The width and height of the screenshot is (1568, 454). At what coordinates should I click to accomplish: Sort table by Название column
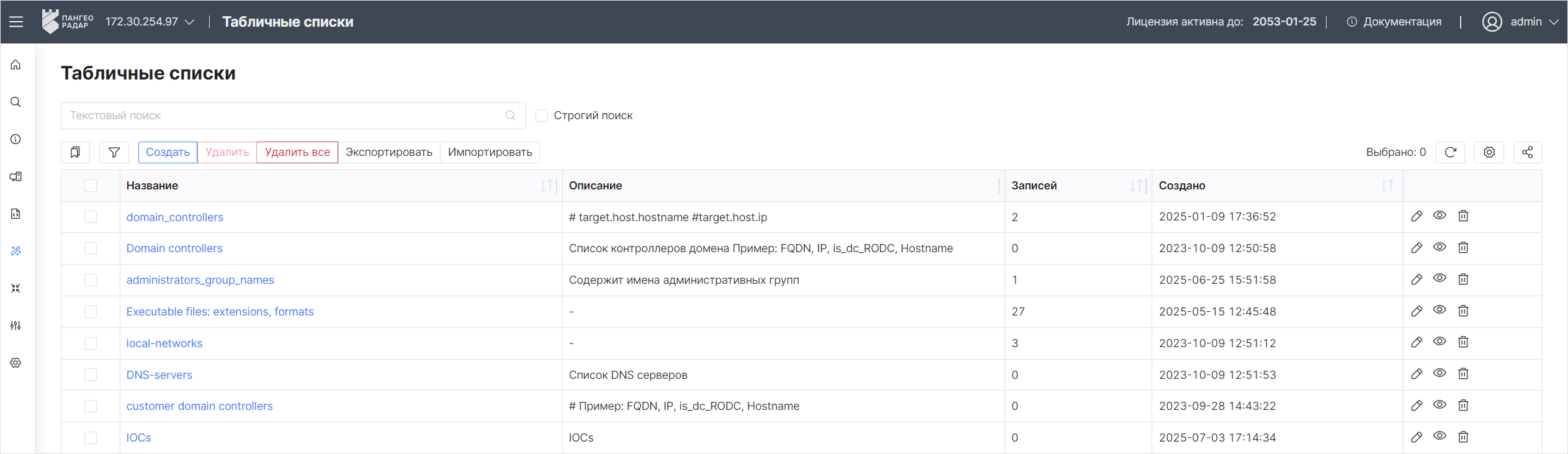547,186
